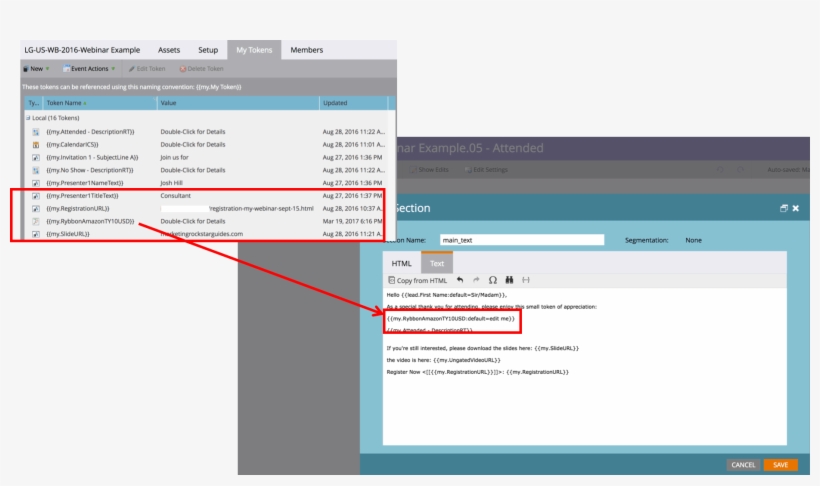Click the value 'Join us for'
Screen dimensions: 820x486
tap(174, 157)
